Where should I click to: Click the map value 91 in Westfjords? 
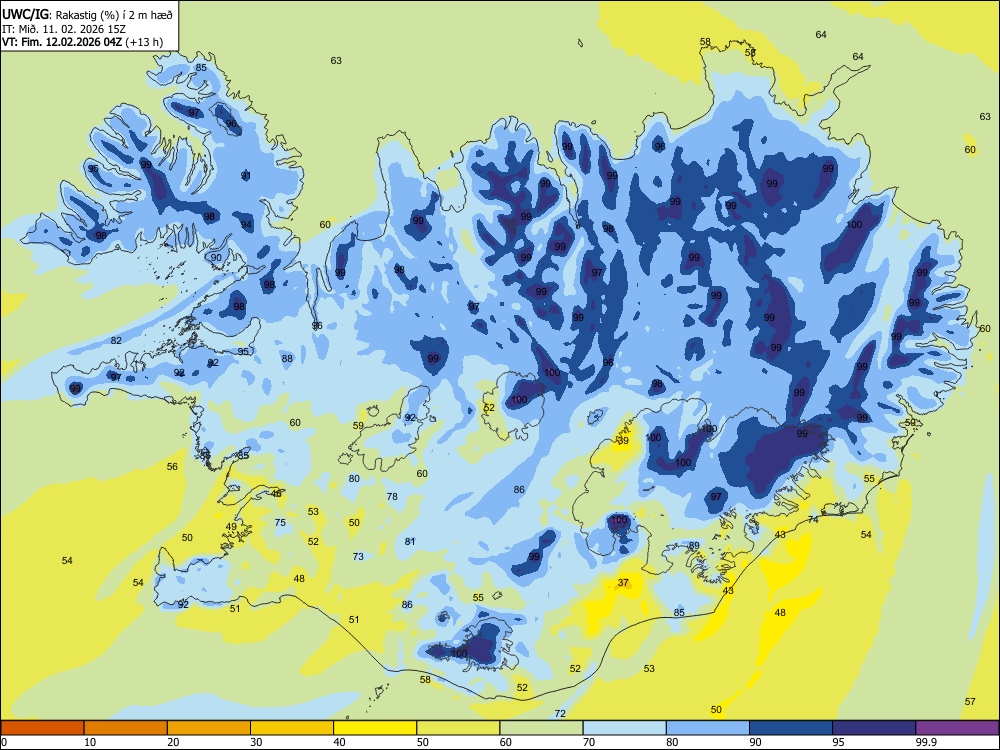click(246, 175)
